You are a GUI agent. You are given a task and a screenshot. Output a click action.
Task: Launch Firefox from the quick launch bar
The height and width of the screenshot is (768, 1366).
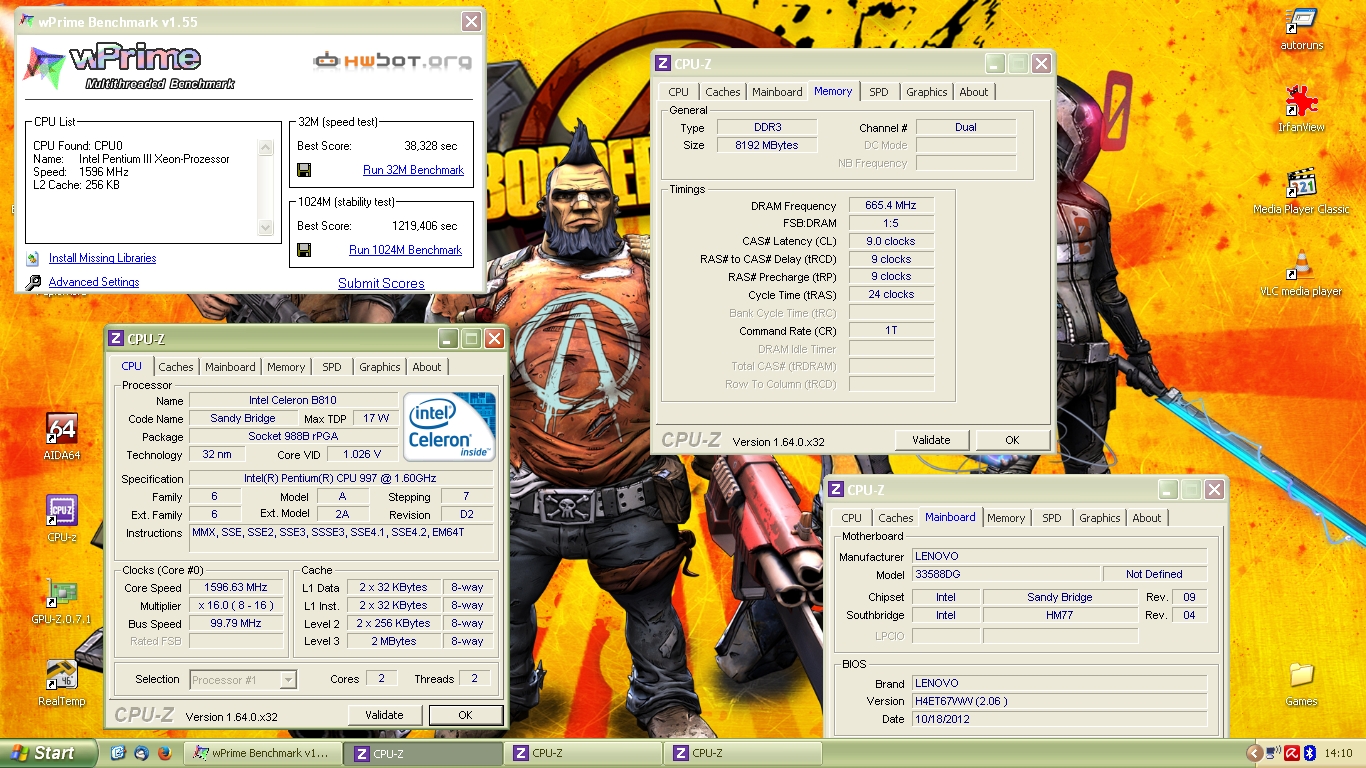coord(164,753)
